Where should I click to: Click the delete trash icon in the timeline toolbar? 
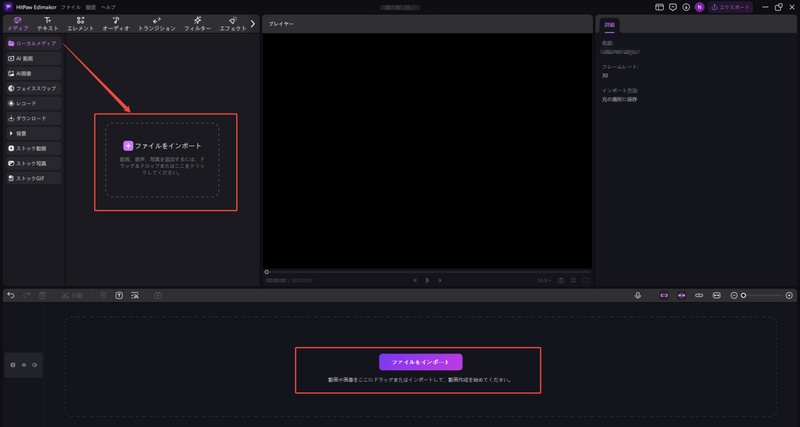pyautogui.click(x=43, y=295)
